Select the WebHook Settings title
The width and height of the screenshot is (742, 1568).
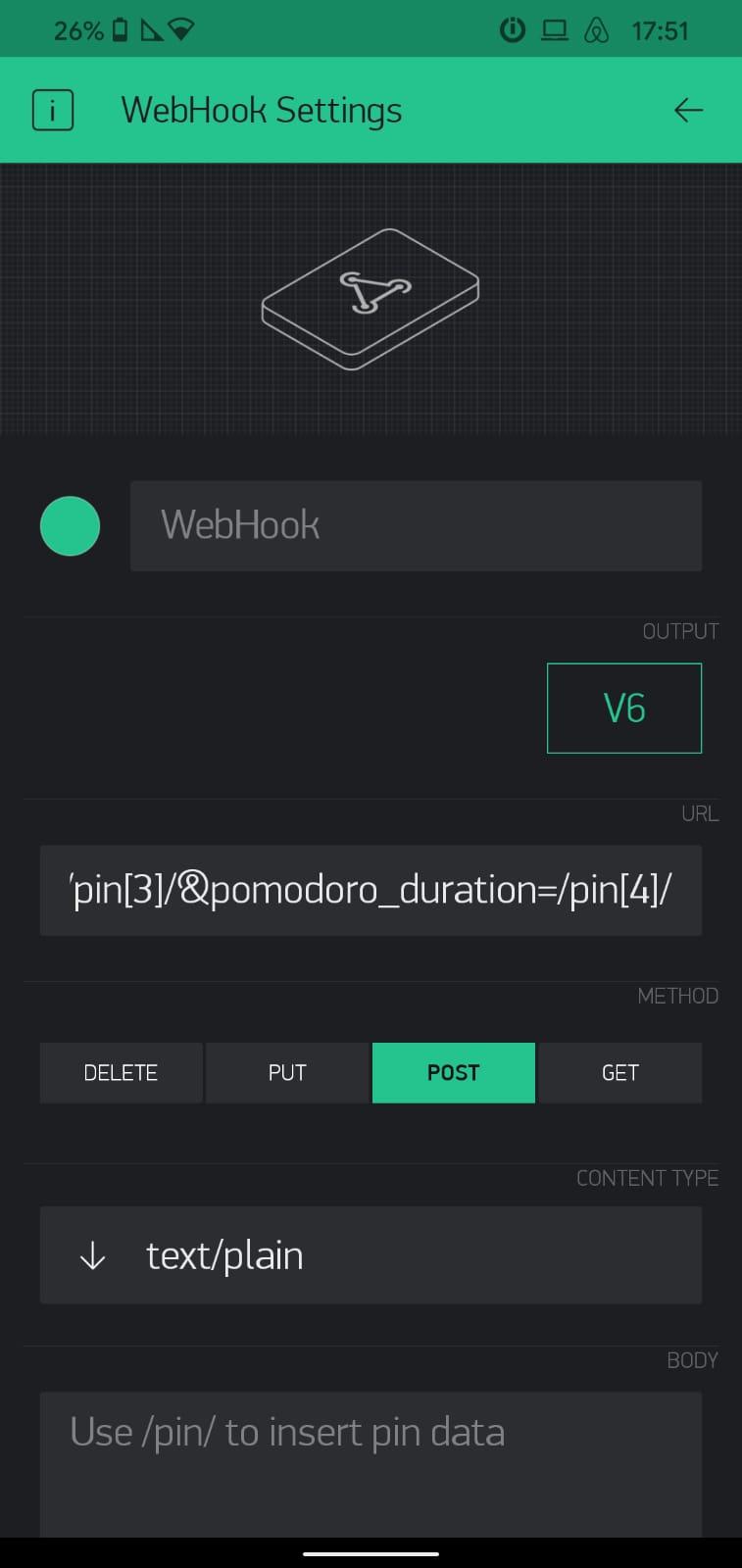point(261,110)
